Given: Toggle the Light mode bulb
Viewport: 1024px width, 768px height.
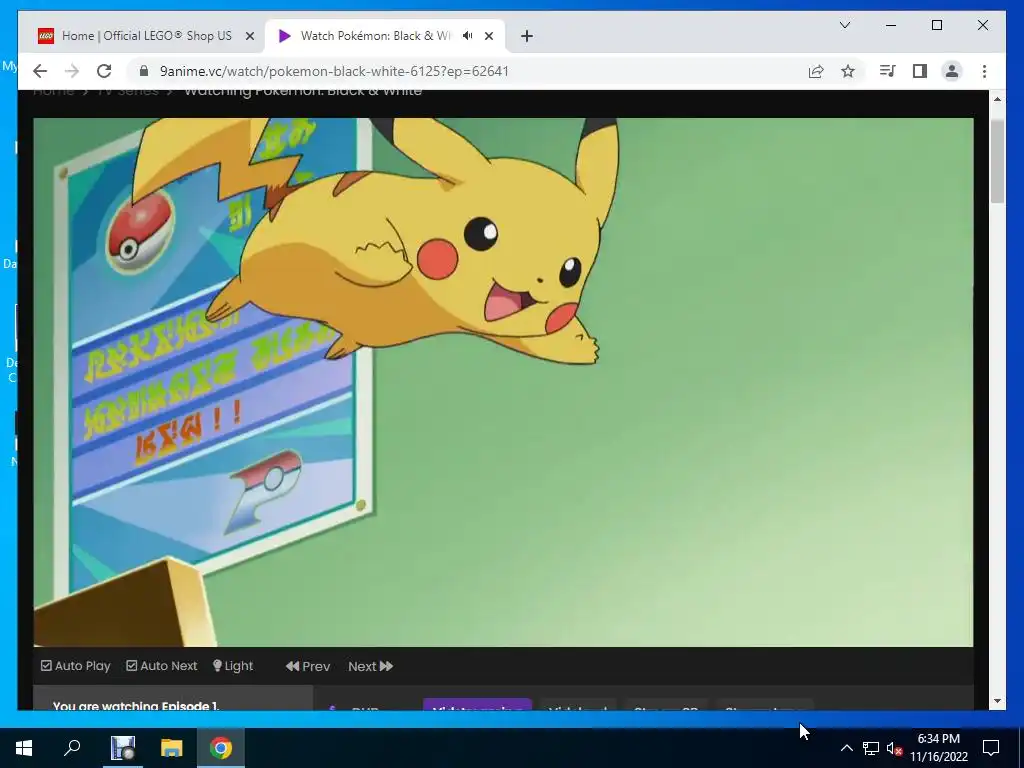Looking at the screenshot, I should (233, 665).
